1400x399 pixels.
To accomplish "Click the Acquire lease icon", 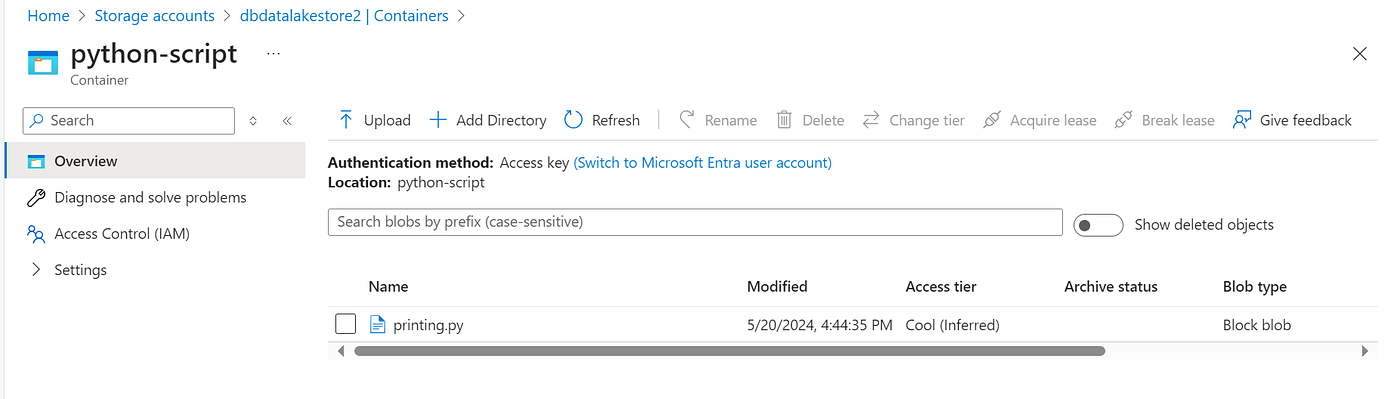I will tap(991, 120).
